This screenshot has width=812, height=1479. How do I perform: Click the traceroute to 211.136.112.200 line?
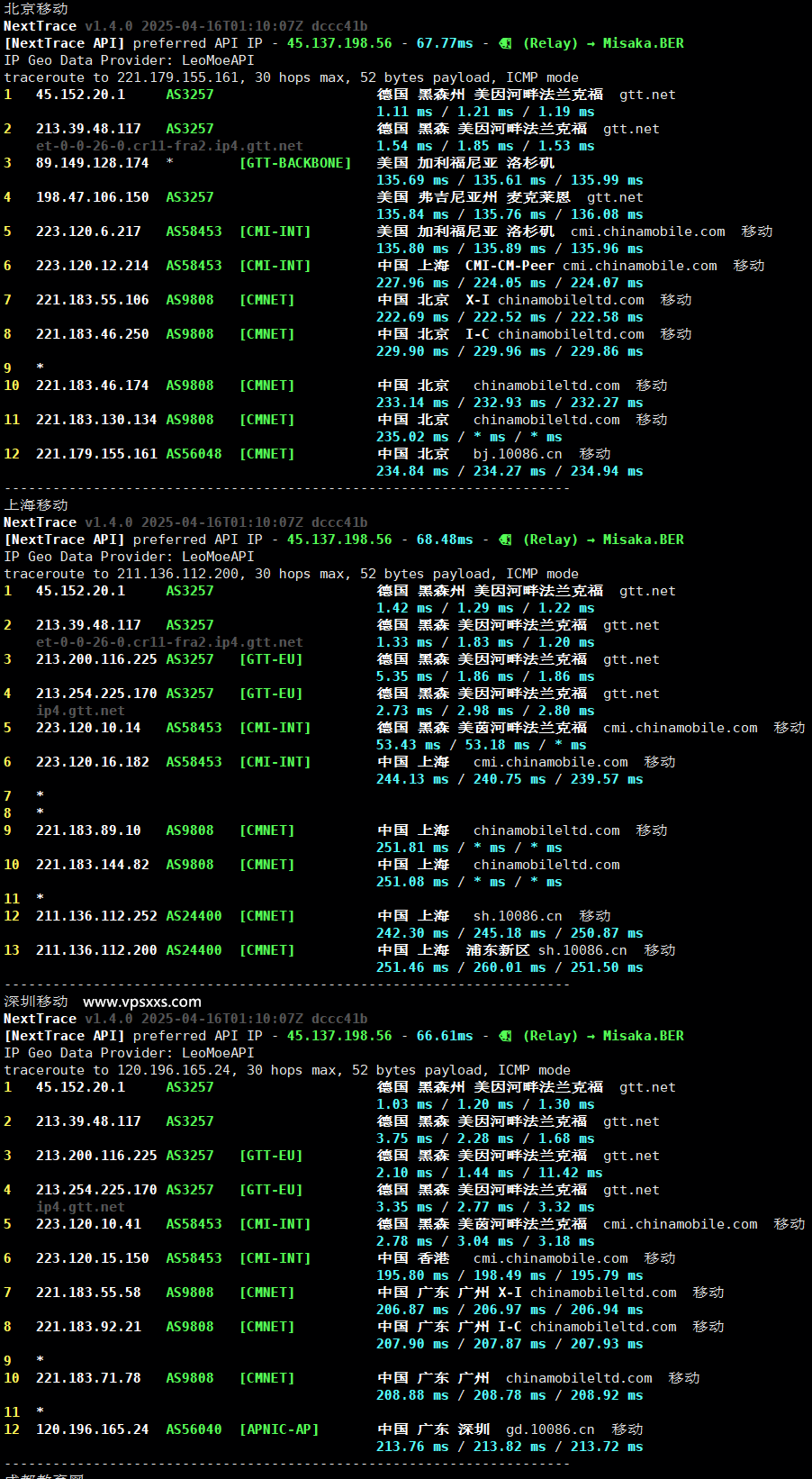click(x=292, y=574)
